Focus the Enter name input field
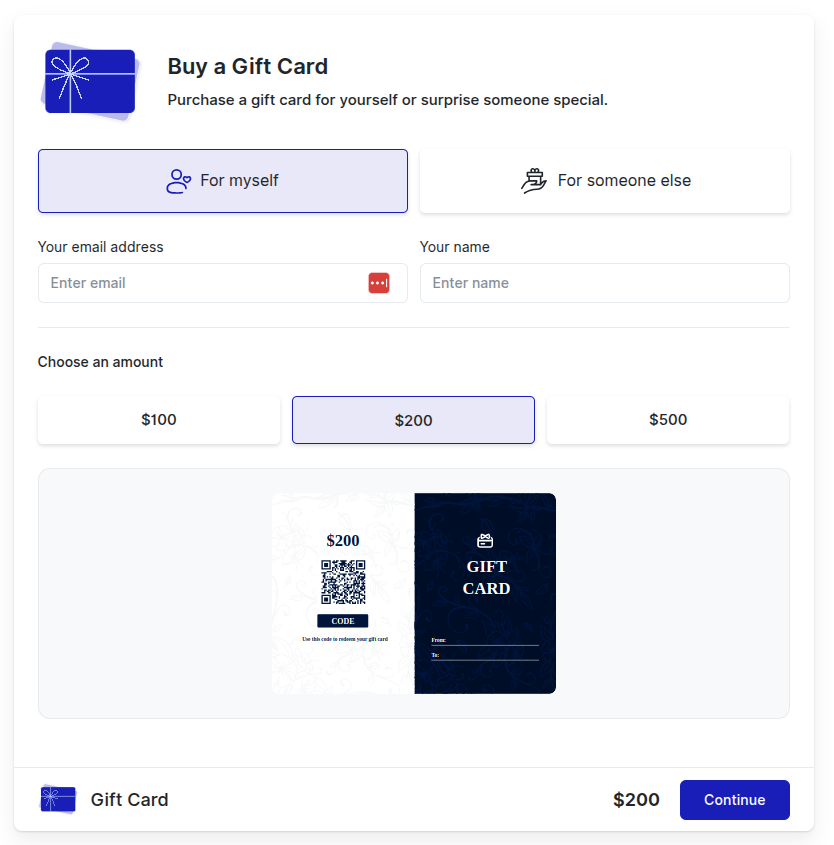 pos(605,283)
